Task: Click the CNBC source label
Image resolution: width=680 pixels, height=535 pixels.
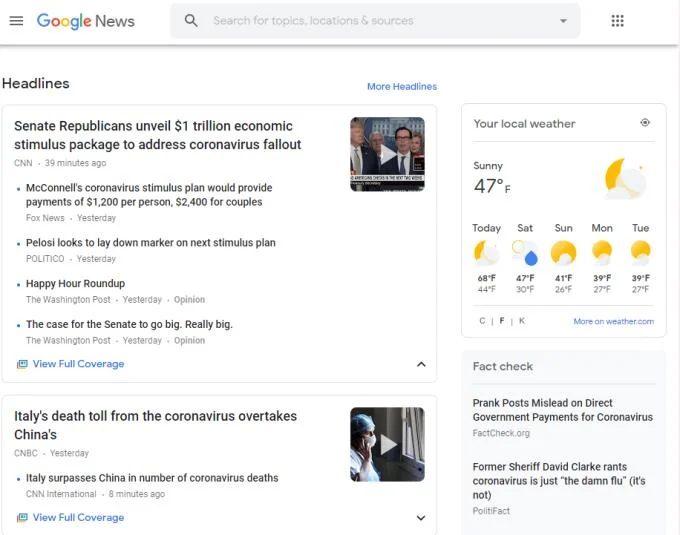Action: point(26,453)
